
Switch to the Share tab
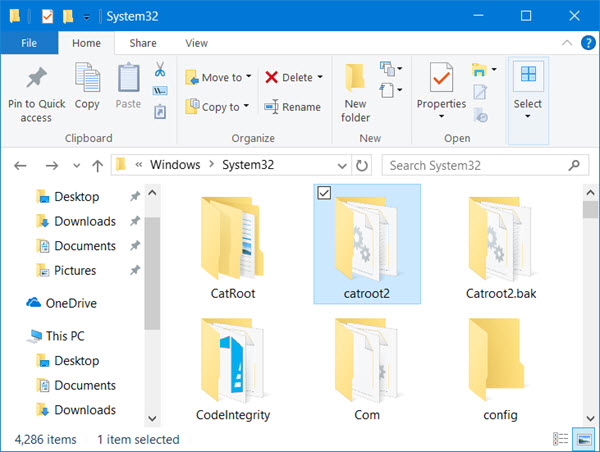[x=143, y=43]
